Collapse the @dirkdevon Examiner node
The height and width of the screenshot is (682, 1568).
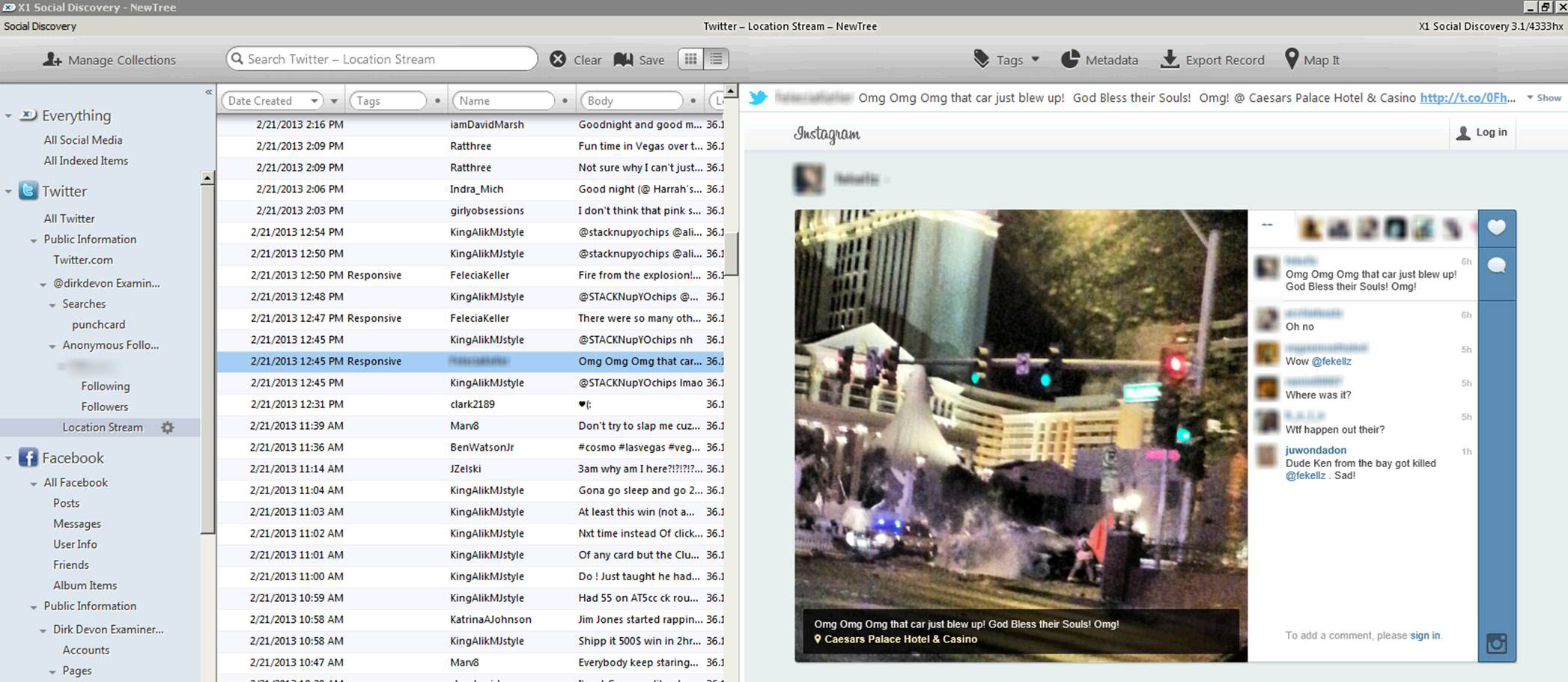[x=43, y=284]
